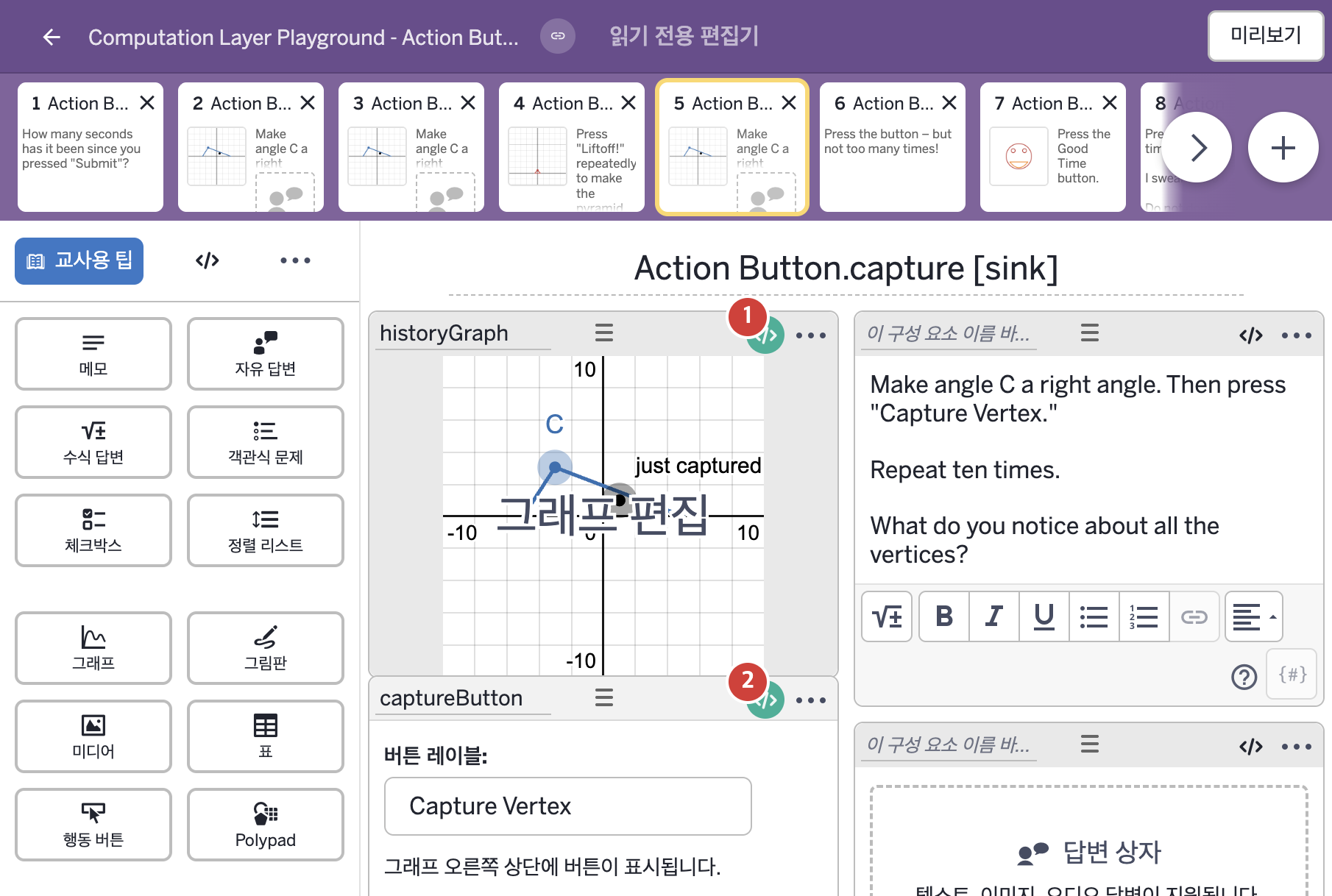
Task: Open the 교사용 팁 teacher tips
Action: coord(79,260)
